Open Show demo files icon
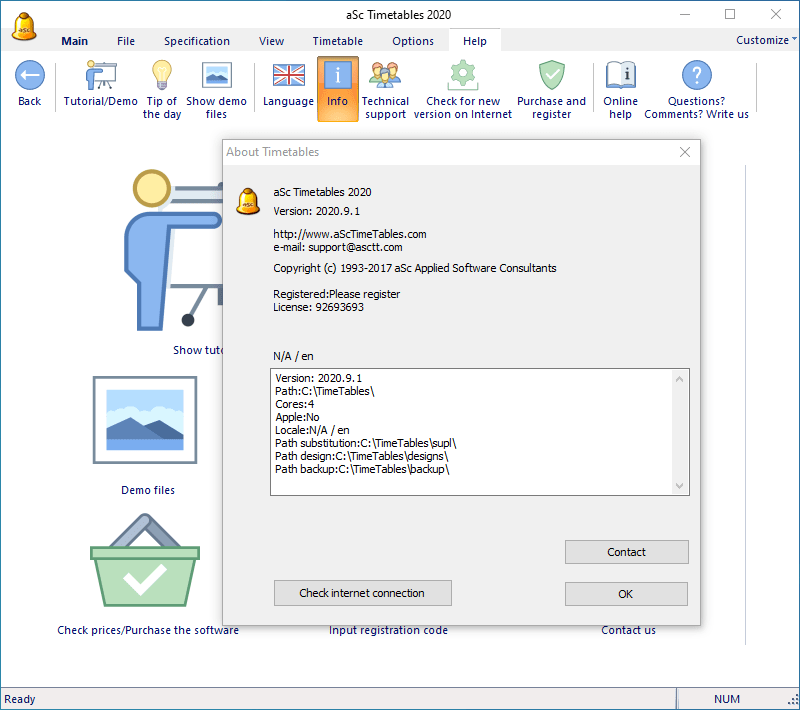 pyautogui.click(x=217, y=75)
